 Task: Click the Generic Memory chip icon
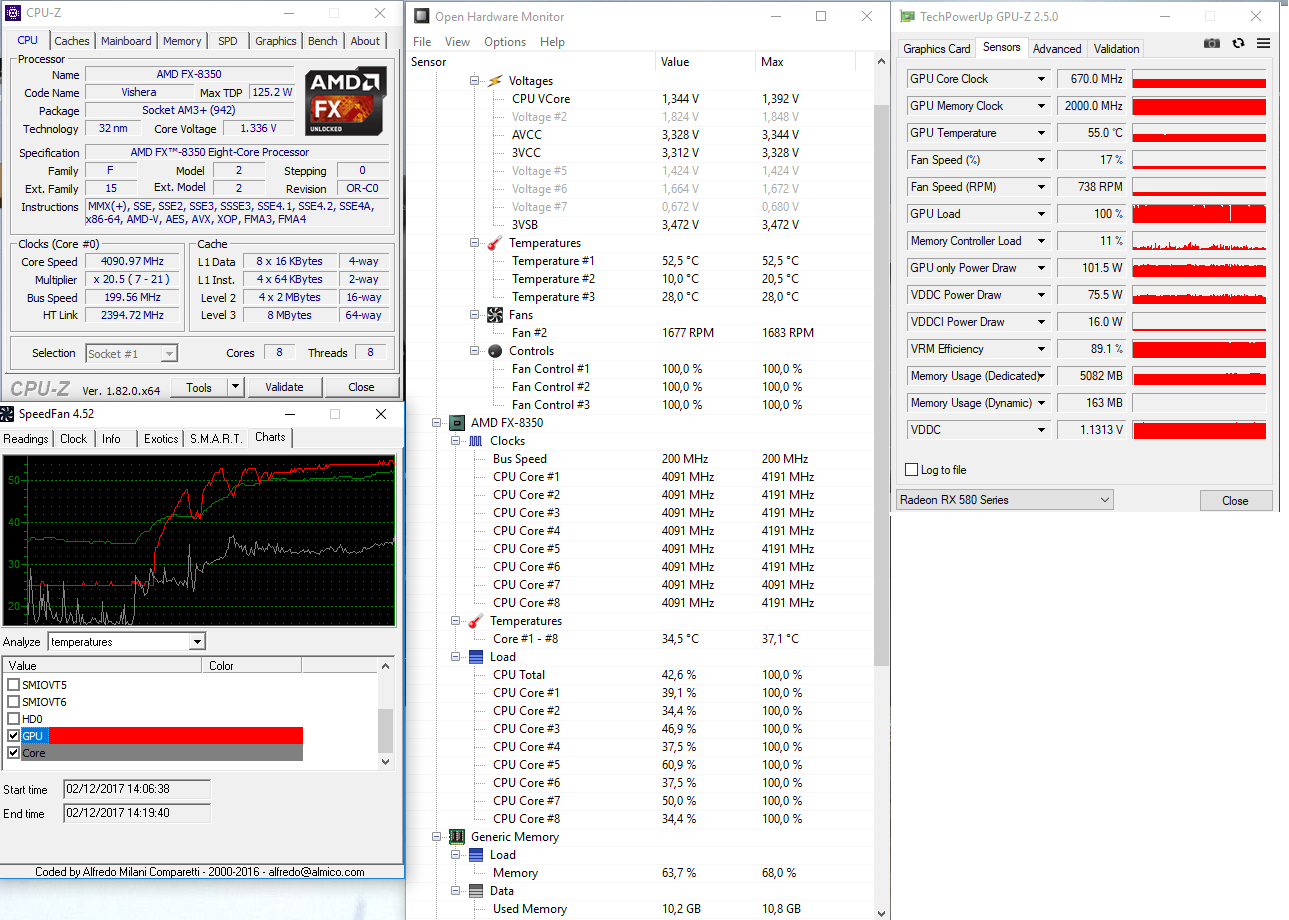[457, 837]
